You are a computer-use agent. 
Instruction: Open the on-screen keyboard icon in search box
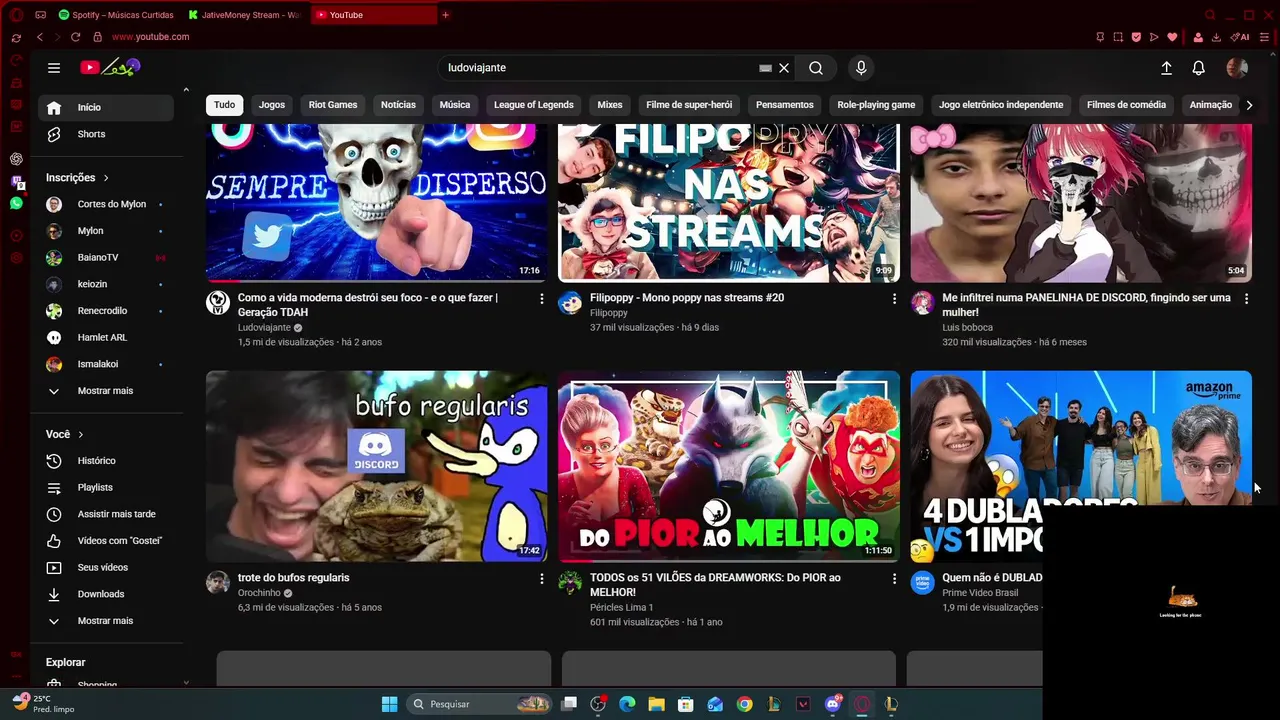tap(765, 68)
